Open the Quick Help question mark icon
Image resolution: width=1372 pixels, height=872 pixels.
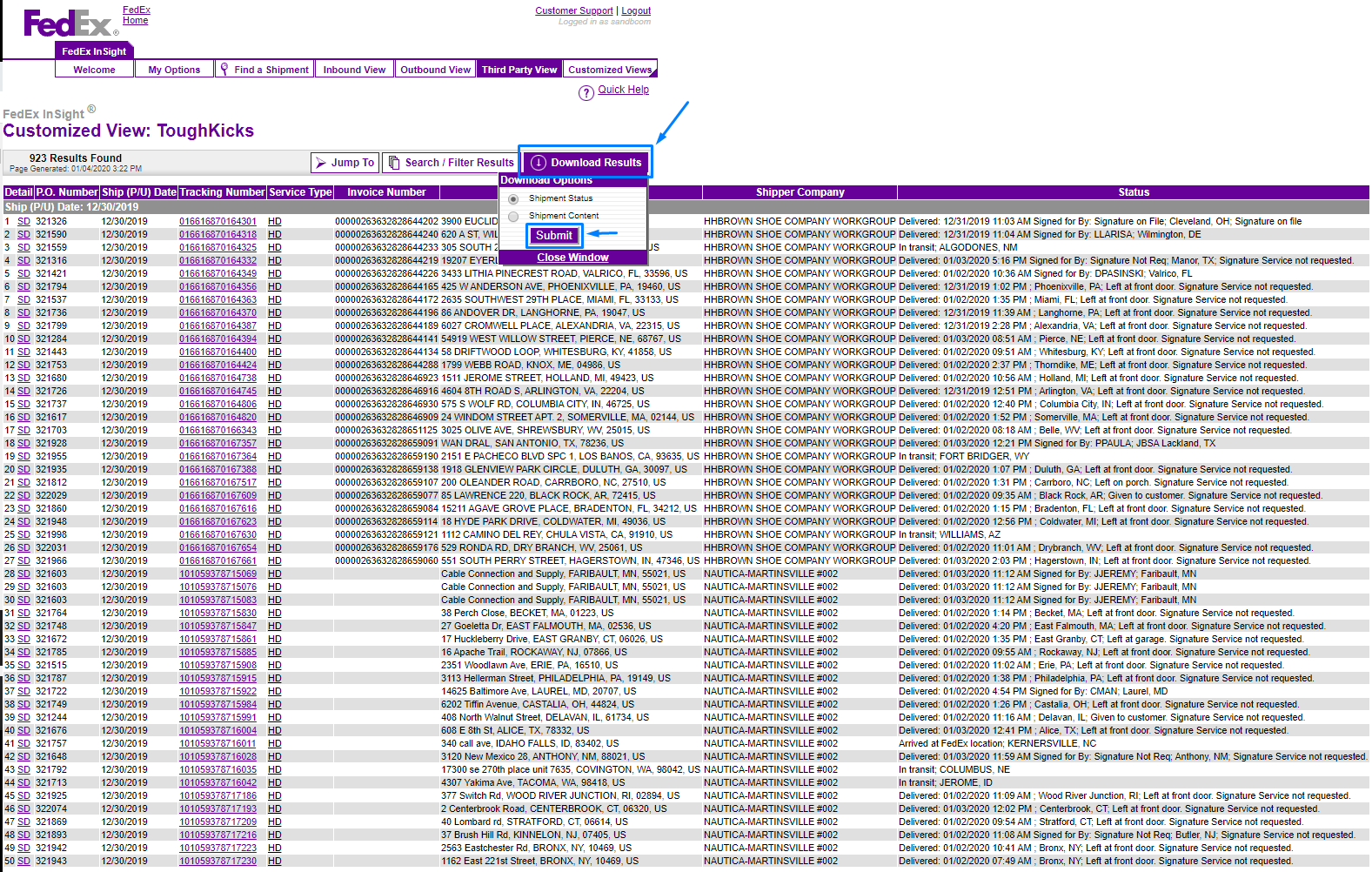click(586, 92)
